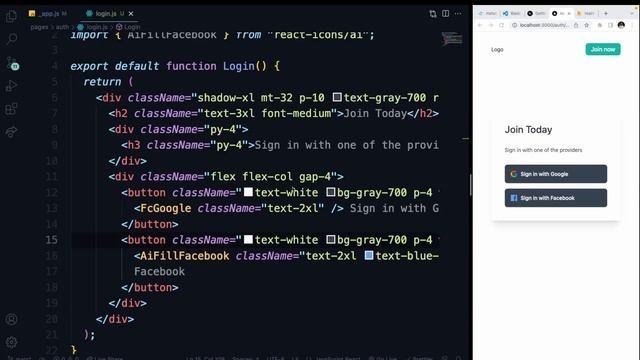Image resolution: width=640 pixels, height=360 pixels.
Task: Open bg-gray-700 color swatch on line 15
Action: (331, 239)
